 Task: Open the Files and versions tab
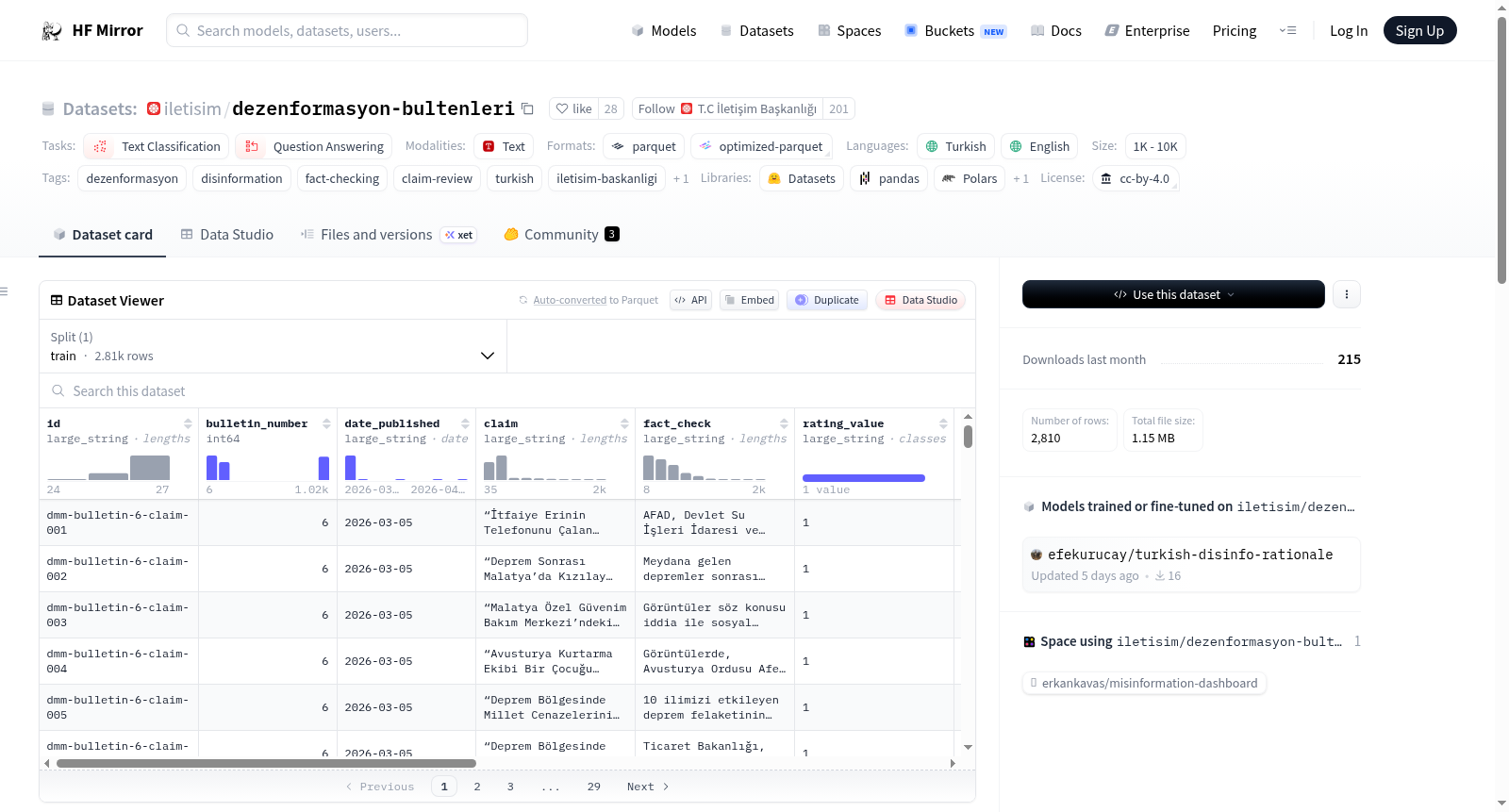coord(388,235)
